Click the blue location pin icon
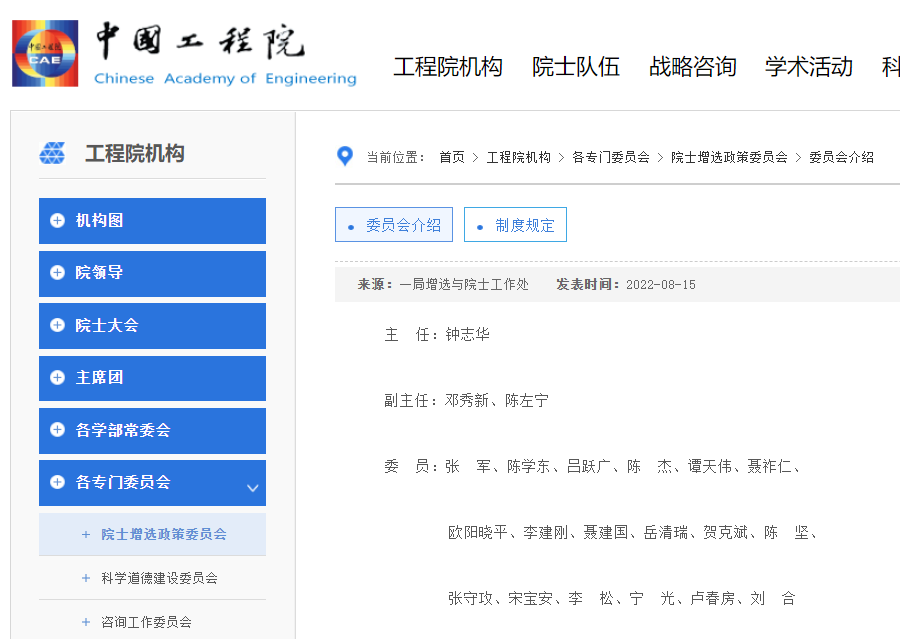 (345, 156)
